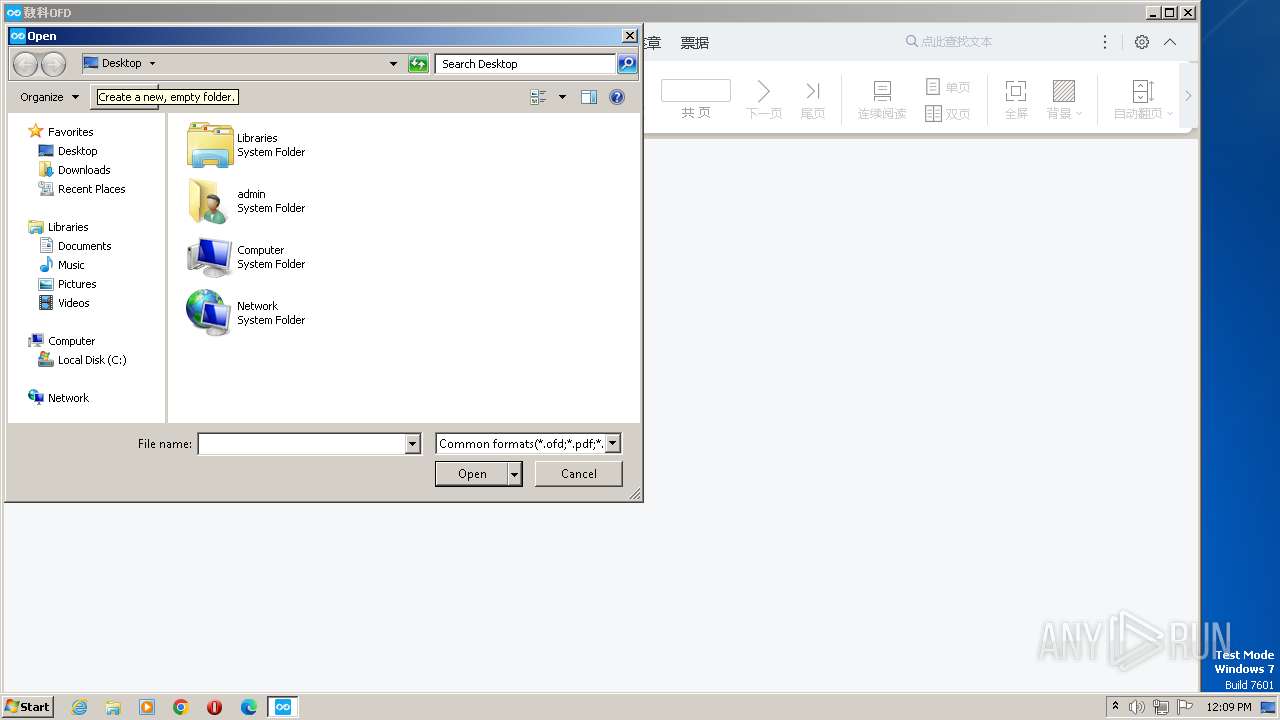Screen dimensions: 1280x720
Task: Select Downloads in navigation pane
Action: tap(84, 170)
